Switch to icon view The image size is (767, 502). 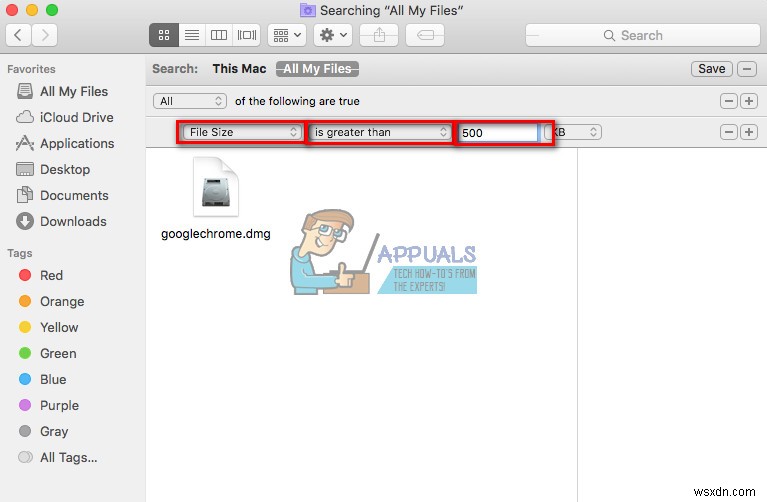164,35
